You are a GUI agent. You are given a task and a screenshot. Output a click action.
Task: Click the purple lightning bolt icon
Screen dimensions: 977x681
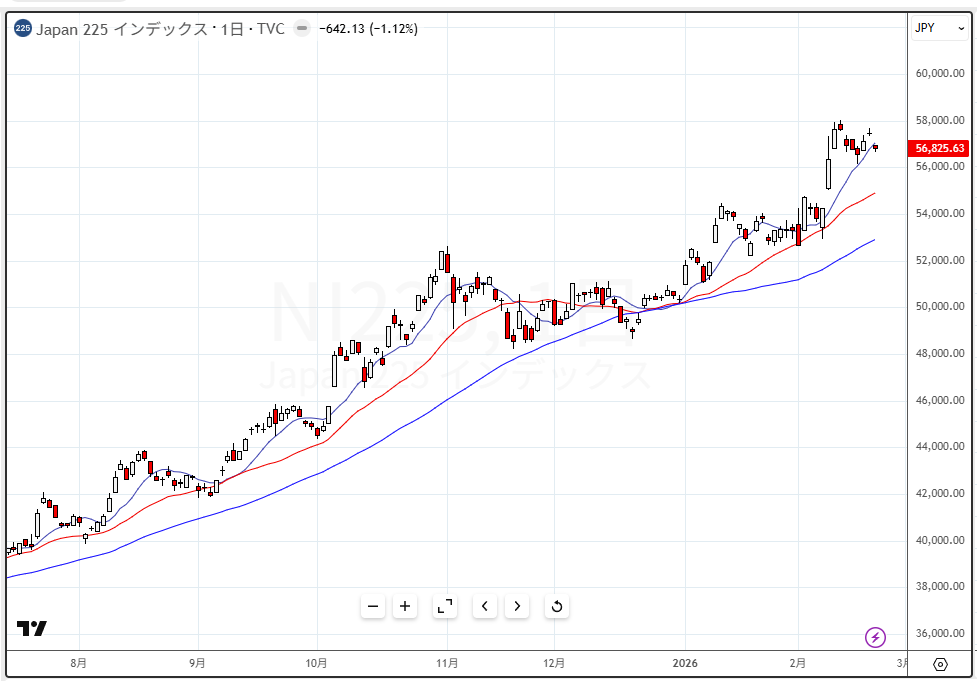pos(875,637)
